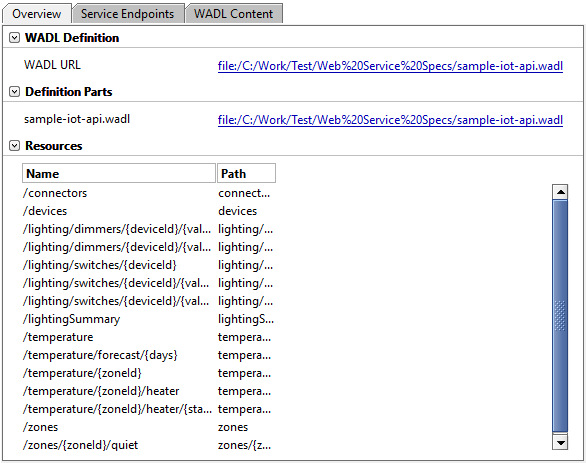This screenshot has height=463, width=586.
Task: Click the resources list scrollbar thumb
Action: tap(560, 316)
